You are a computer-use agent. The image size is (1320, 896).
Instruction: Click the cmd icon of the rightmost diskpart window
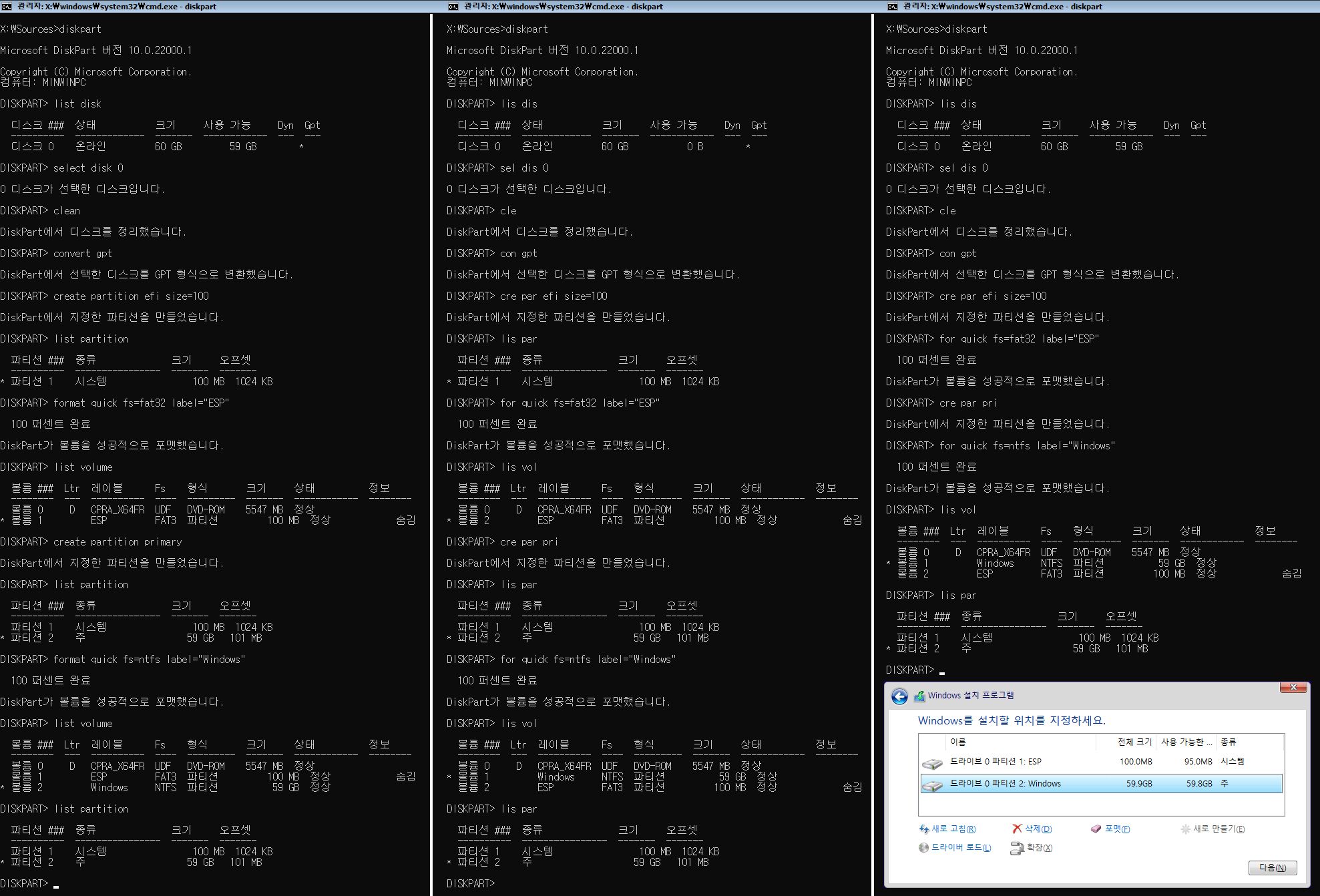(x=893, y=6)
